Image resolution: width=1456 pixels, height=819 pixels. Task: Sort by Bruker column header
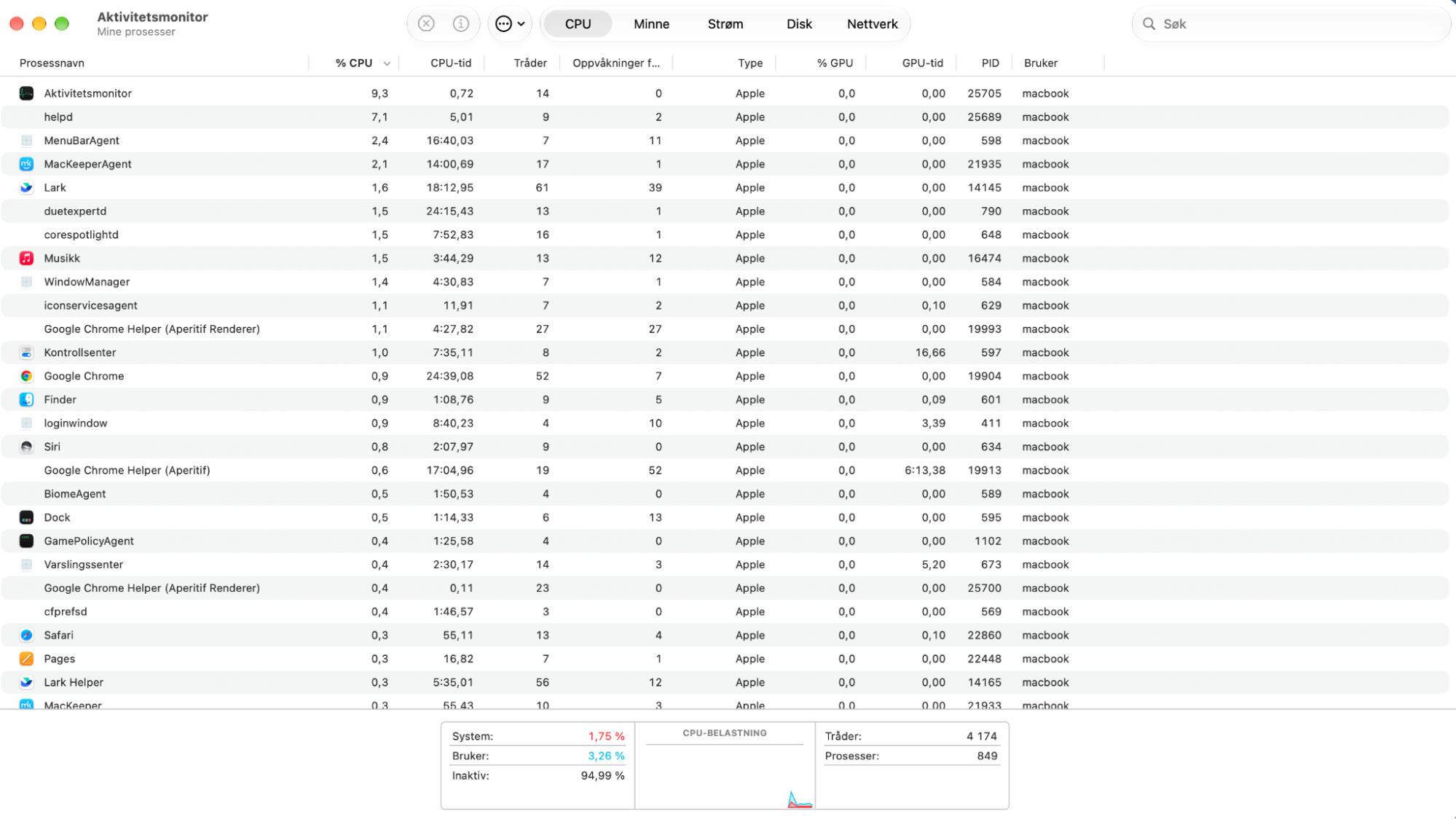1040,63
